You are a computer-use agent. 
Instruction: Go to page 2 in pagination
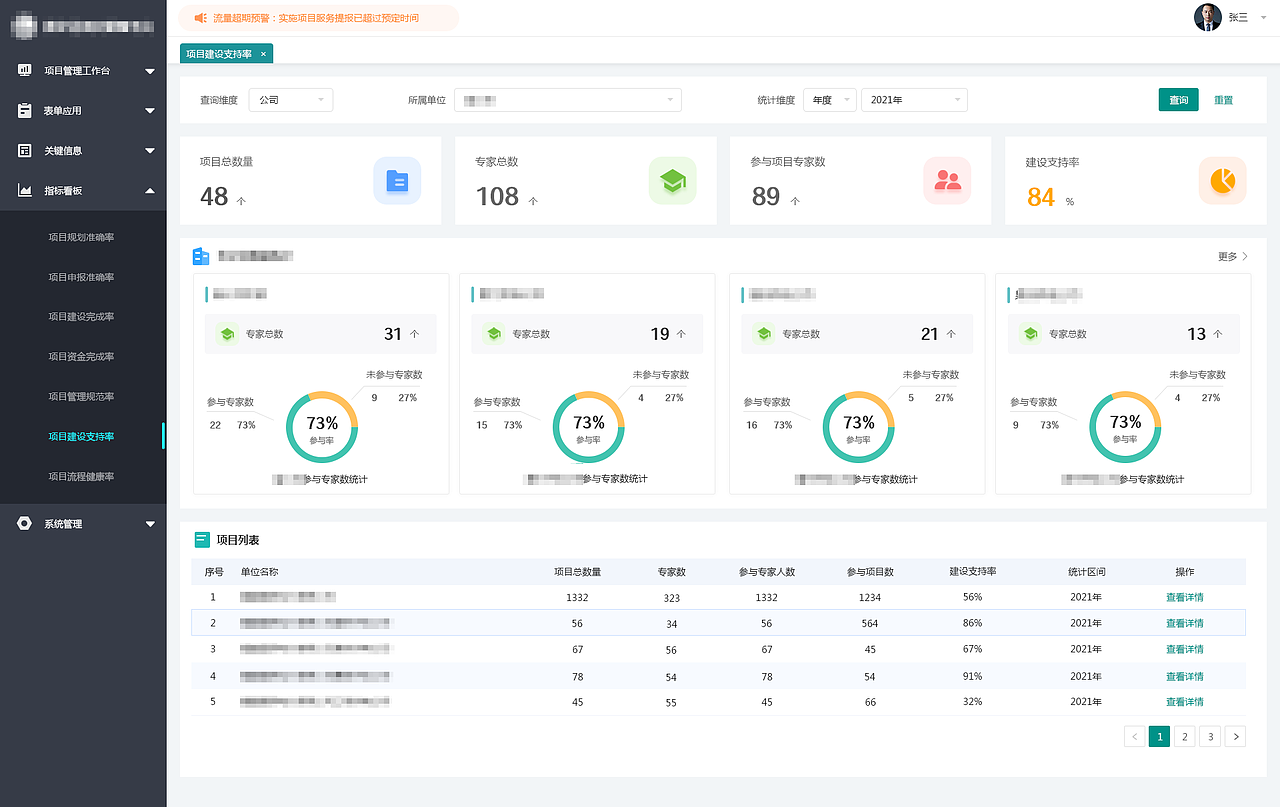pyautogui.click(x=1184, y=737)
